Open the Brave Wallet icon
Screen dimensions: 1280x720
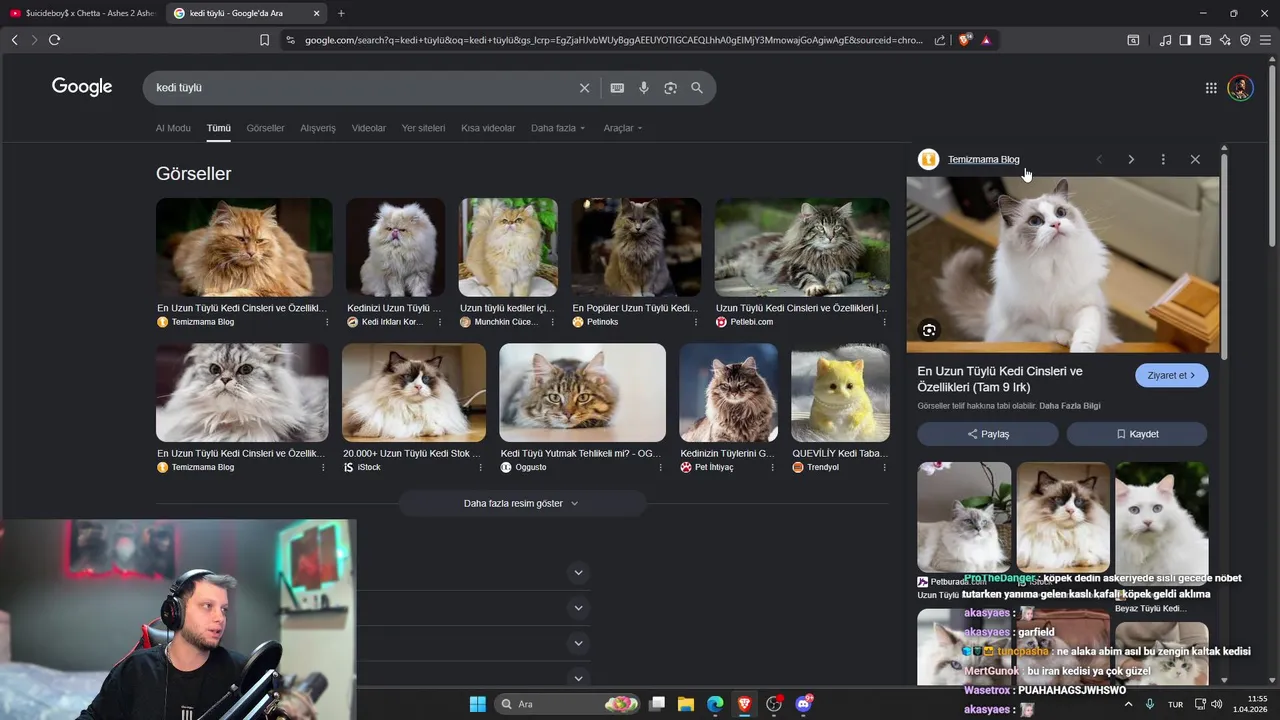click(1205, 40)
